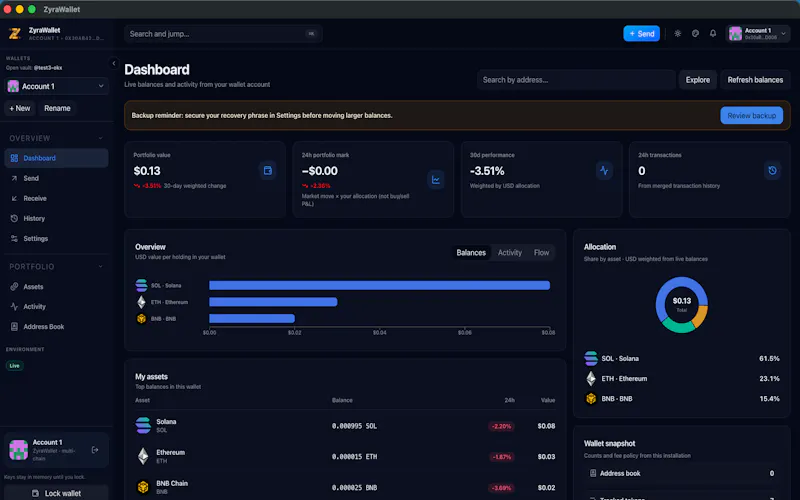The height and width of the screenshot is (500, 800).
Task: Click the Solana icon in Allocation legend
Action: [x=591, y=359]
